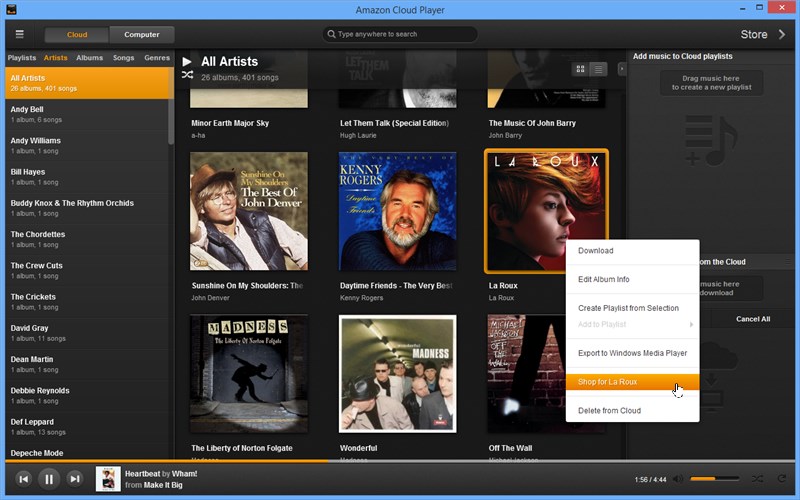Select artist Andy Bell

87,114
